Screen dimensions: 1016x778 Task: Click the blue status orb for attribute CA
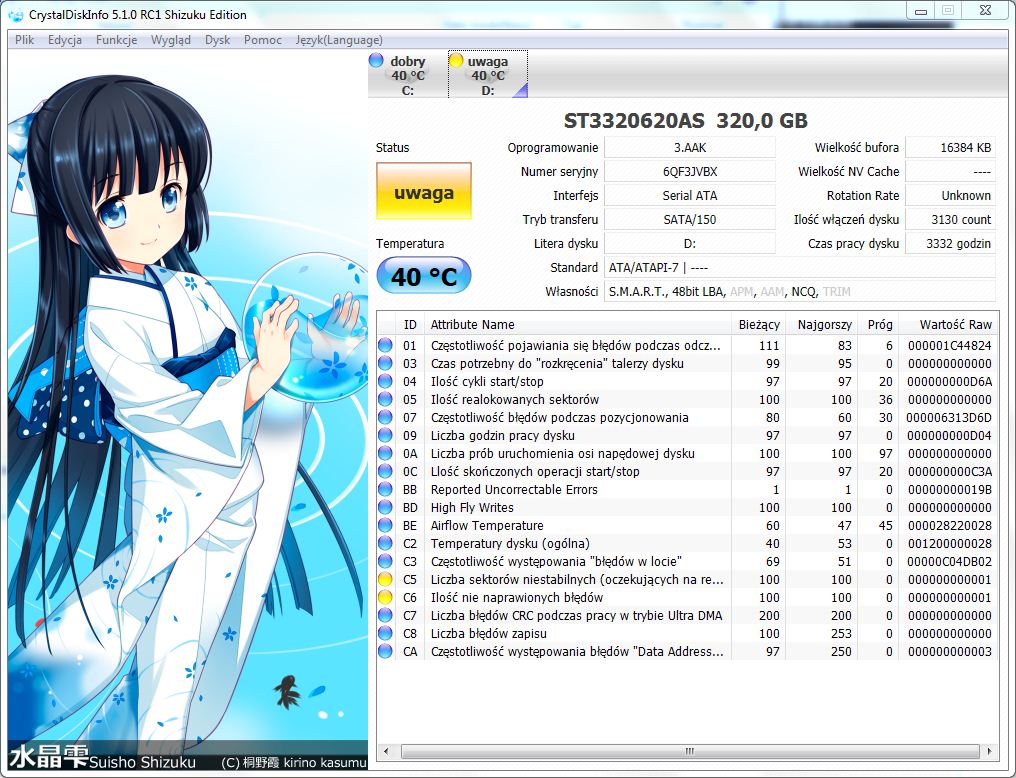point(386,652)
